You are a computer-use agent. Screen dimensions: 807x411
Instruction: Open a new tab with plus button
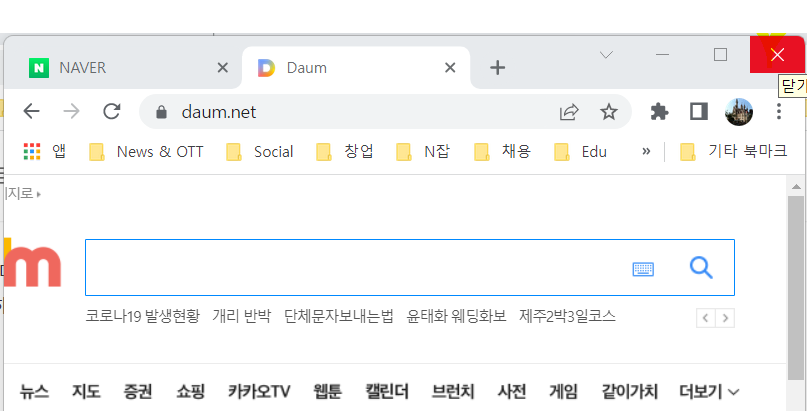[x=497, y=68]
